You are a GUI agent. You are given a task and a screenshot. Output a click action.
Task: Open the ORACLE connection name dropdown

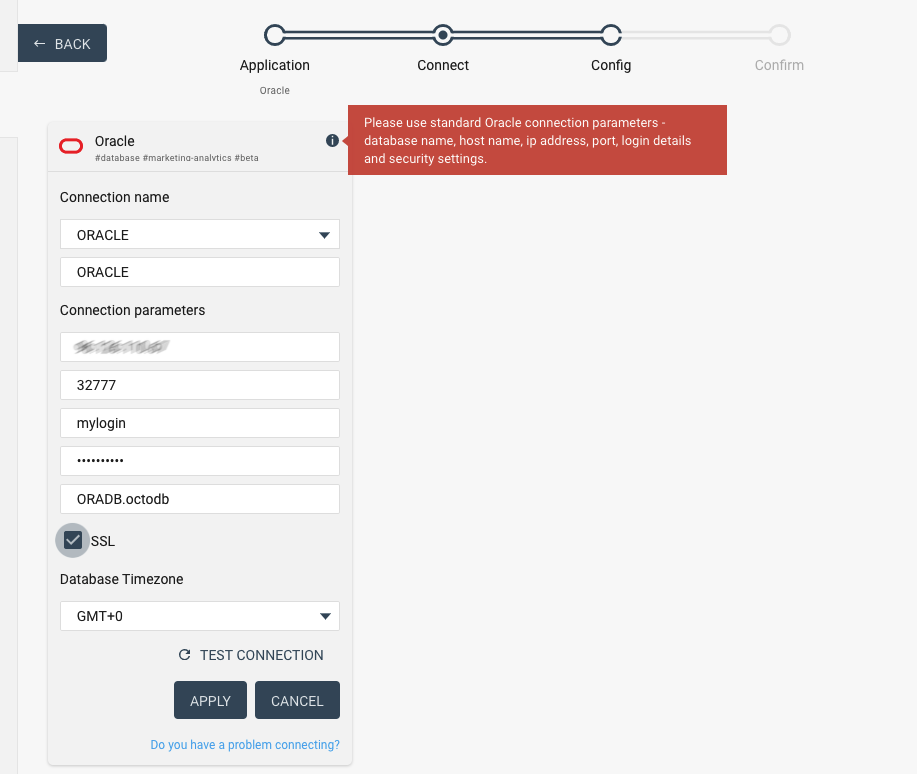[199, 235]
